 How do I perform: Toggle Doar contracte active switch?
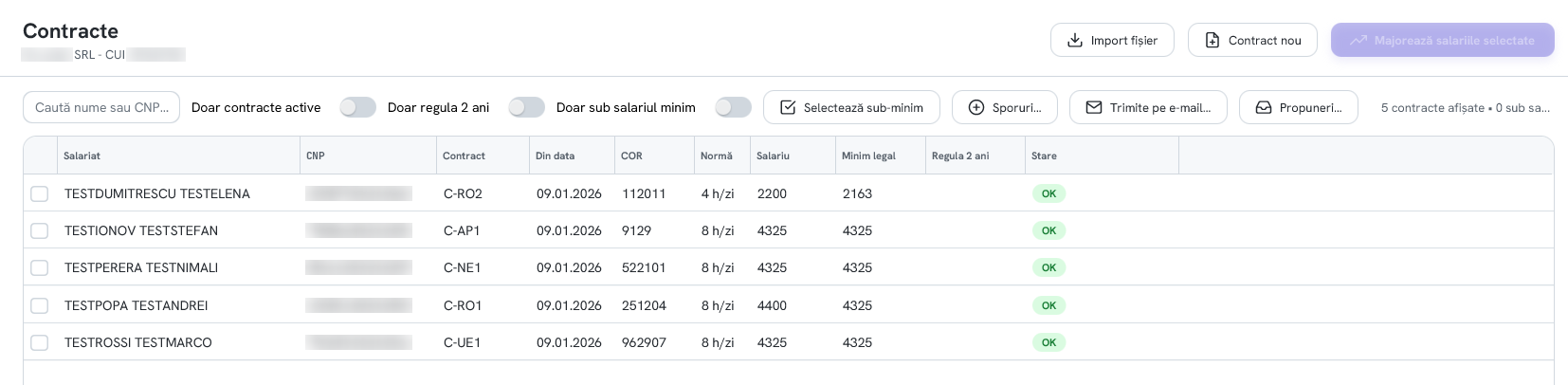tap(358, 107)
